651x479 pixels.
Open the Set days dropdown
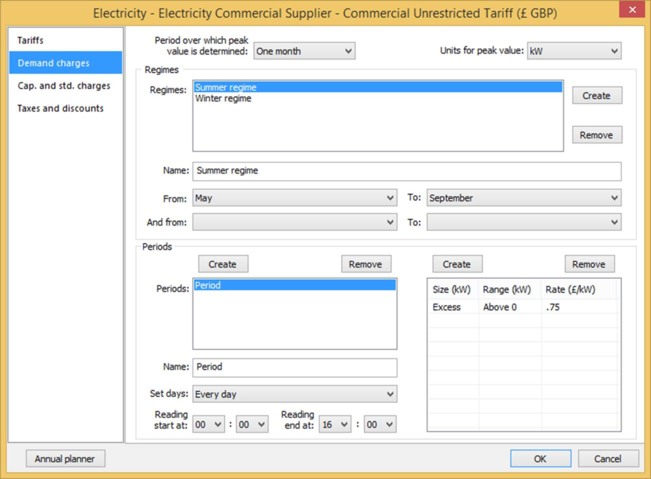tap(294, 394)
